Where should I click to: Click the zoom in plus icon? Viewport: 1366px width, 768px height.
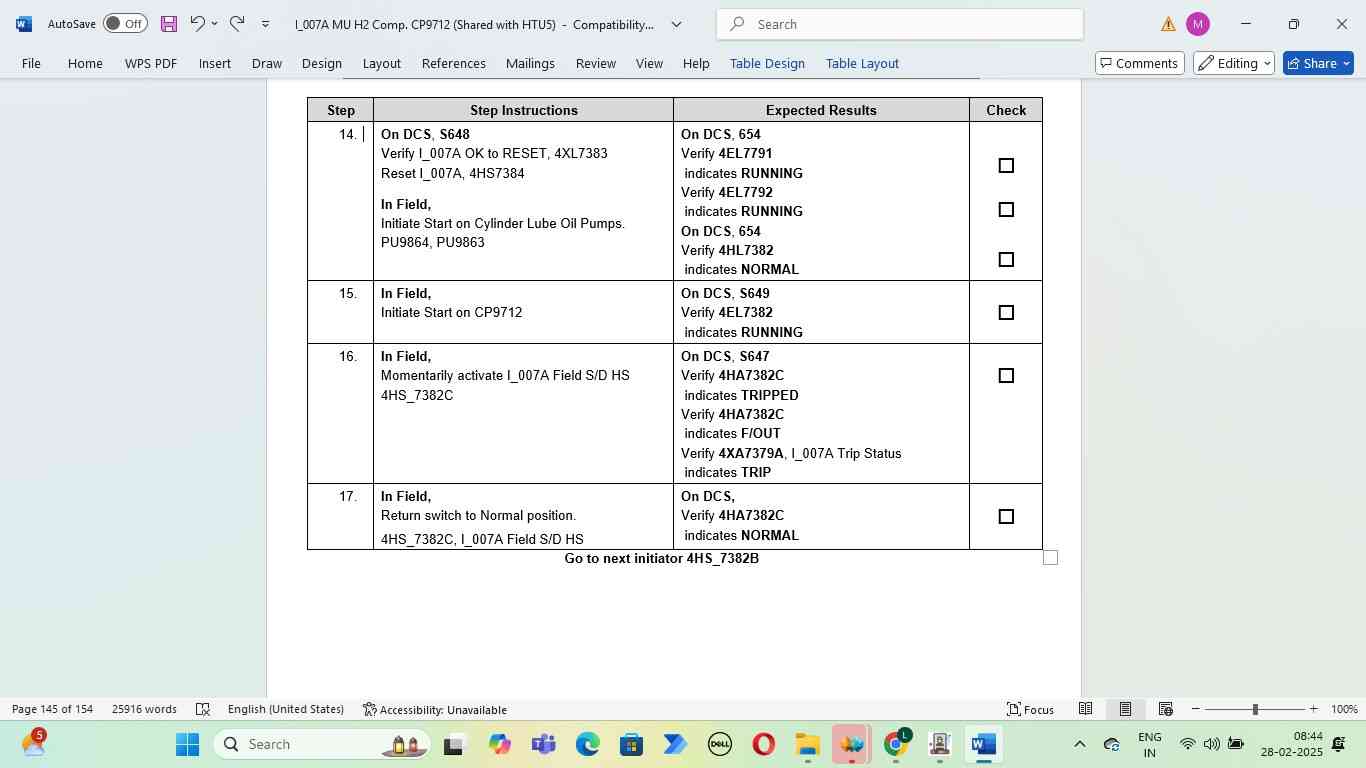(1313, 709)
